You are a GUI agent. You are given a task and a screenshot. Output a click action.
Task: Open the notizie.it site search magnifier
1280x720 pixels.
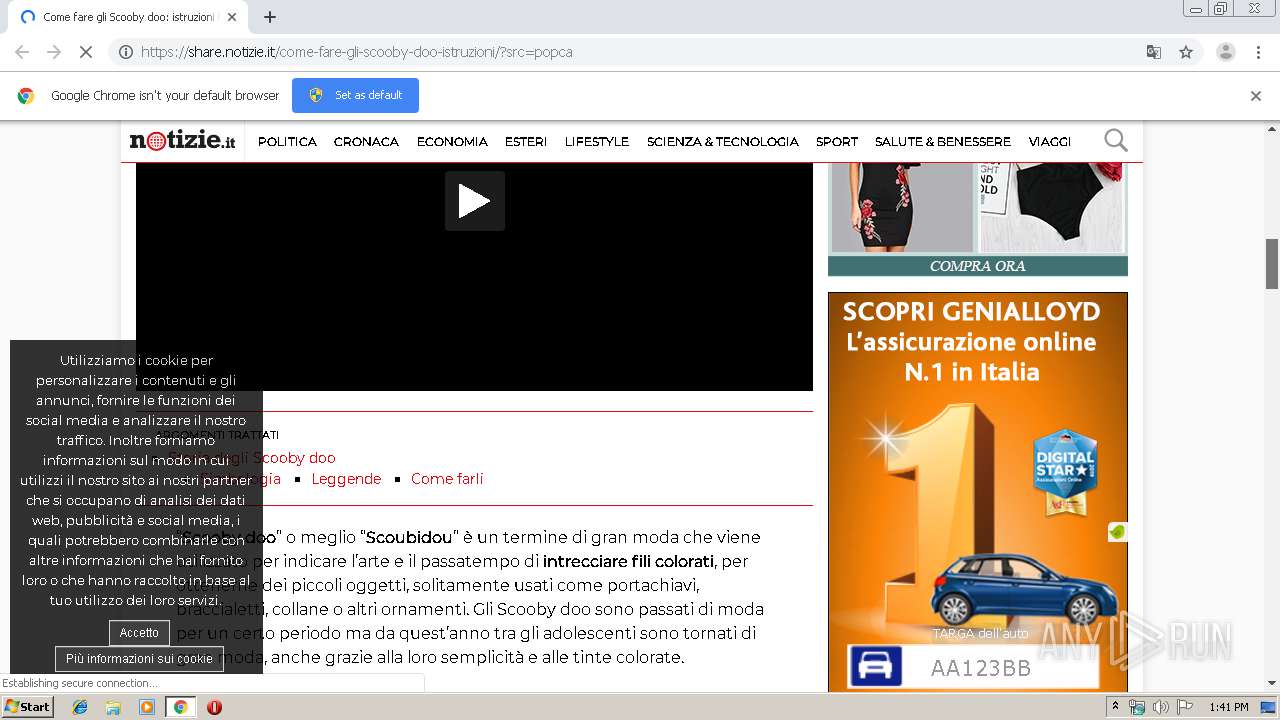tap(1115, 141)
